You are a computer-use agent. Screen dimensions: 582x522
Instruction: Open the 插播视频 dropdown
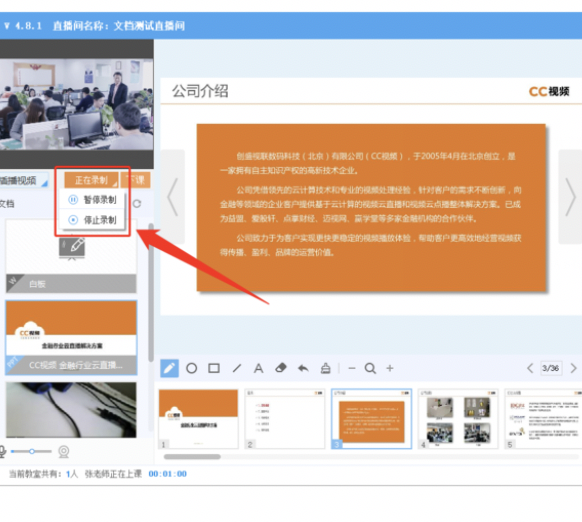pyautogui.click(x=23, y=180)
